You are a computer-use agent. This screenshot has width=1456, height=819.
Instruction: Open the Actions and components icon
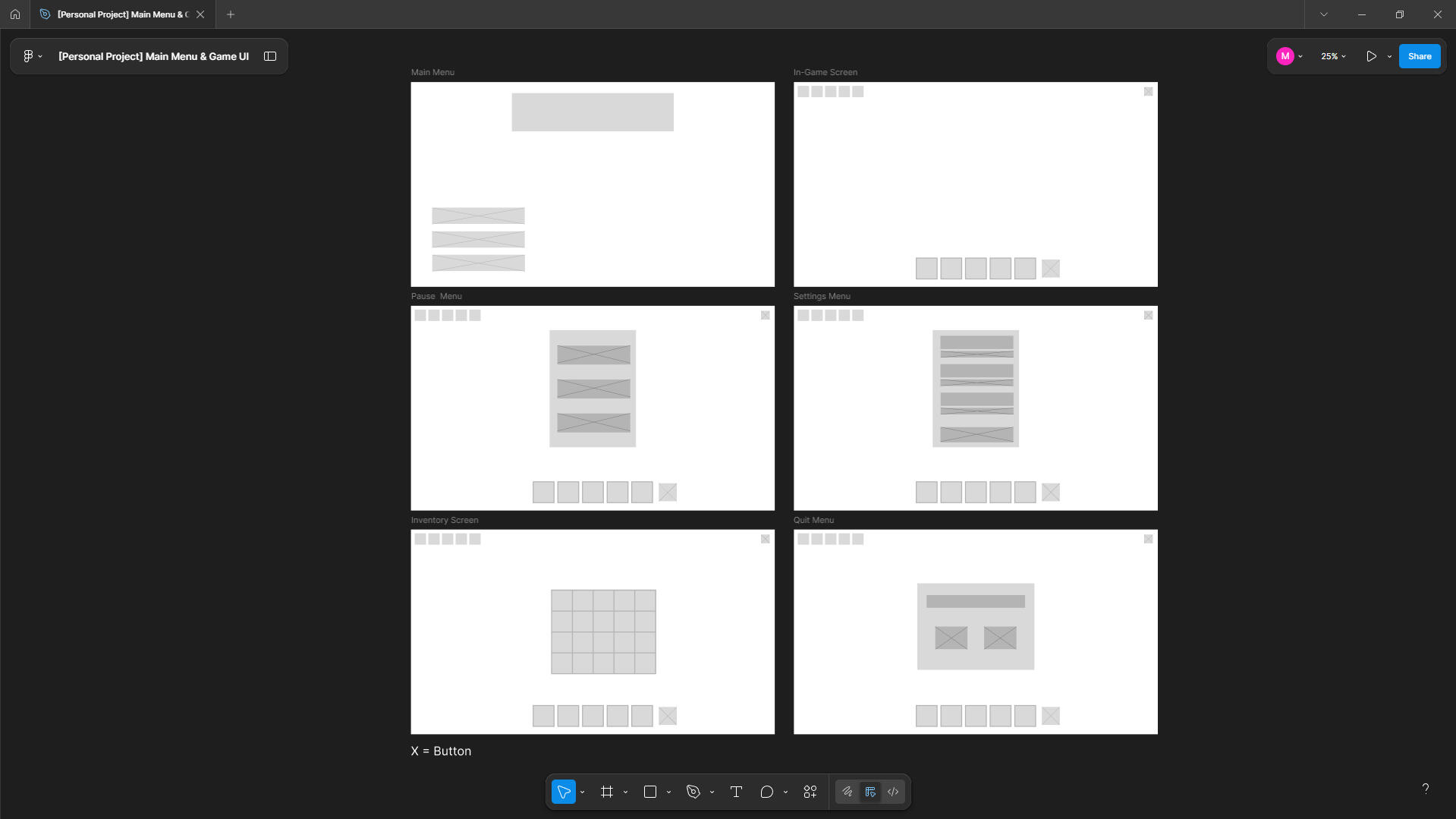810,792
